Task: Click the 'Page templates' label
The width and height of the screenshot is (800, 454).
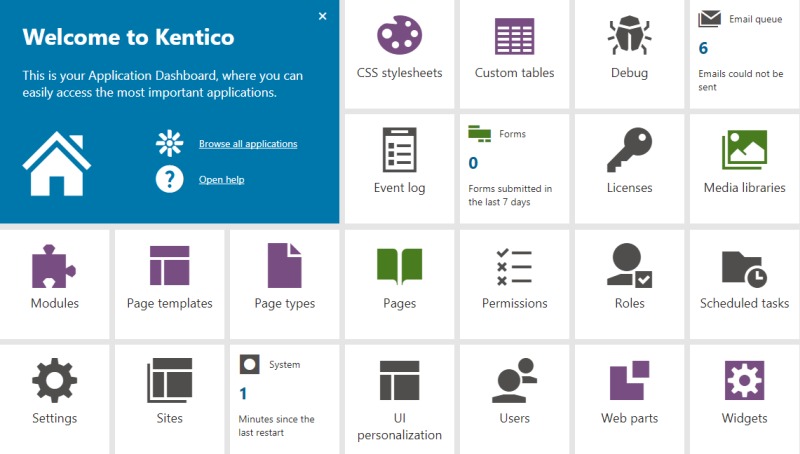Action: coord(169,304)
